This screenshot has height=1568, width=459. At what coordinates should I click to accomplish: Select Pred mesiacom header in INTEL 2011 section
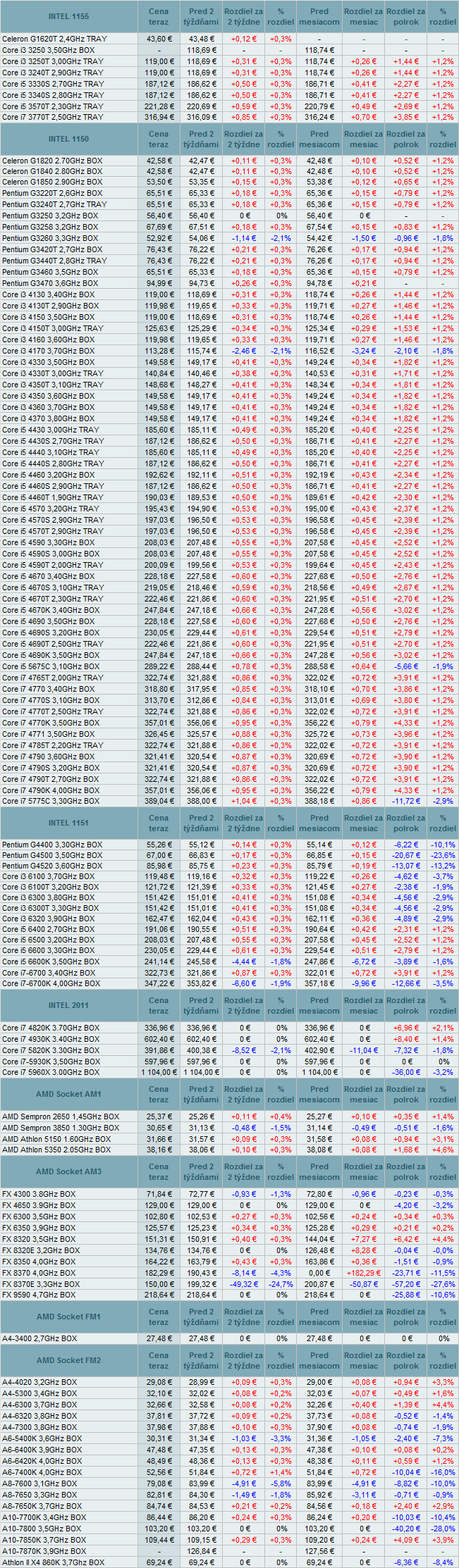[x=319, y=1005]
